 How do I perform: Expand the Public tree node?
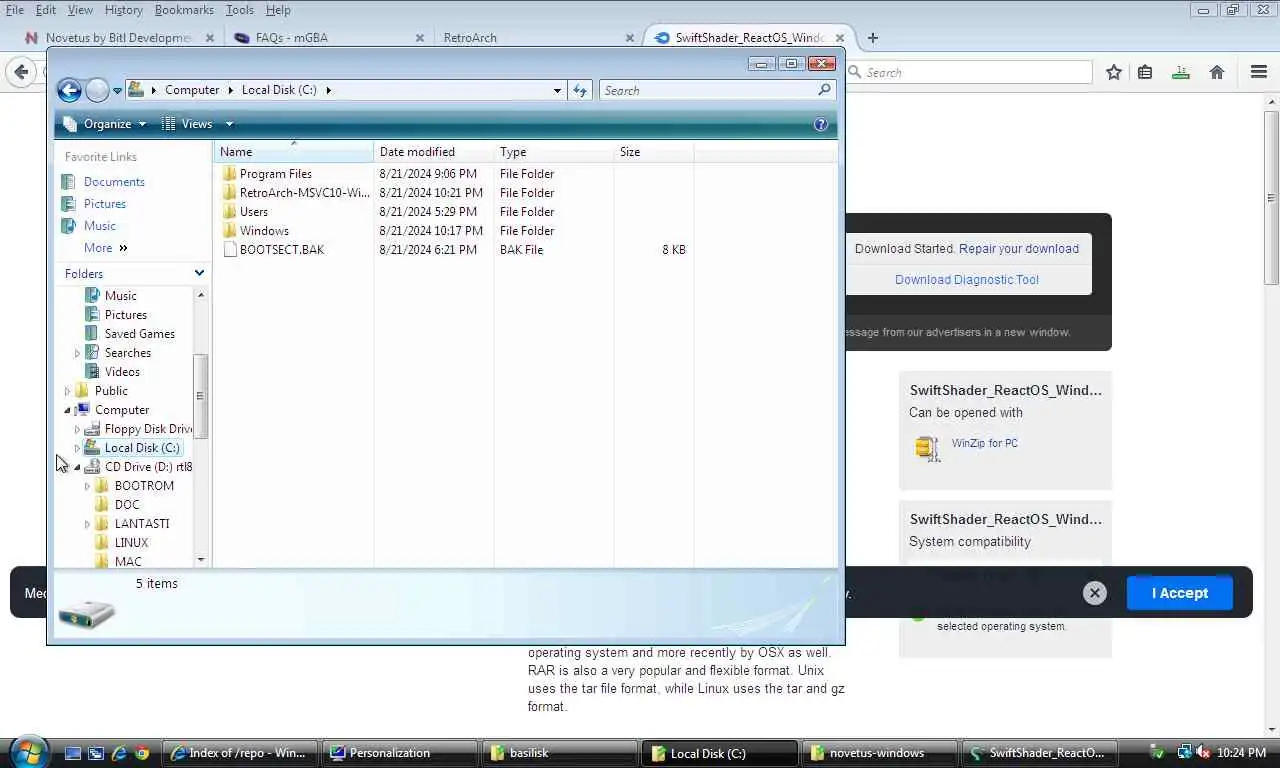coord(67,391)
